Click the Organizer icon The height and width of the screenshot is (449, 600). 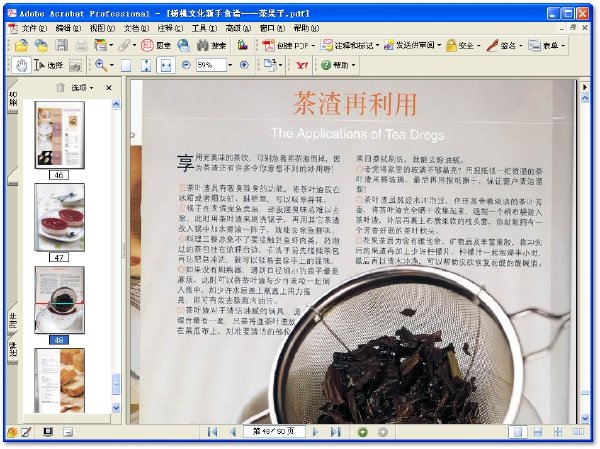coord(101,46)
